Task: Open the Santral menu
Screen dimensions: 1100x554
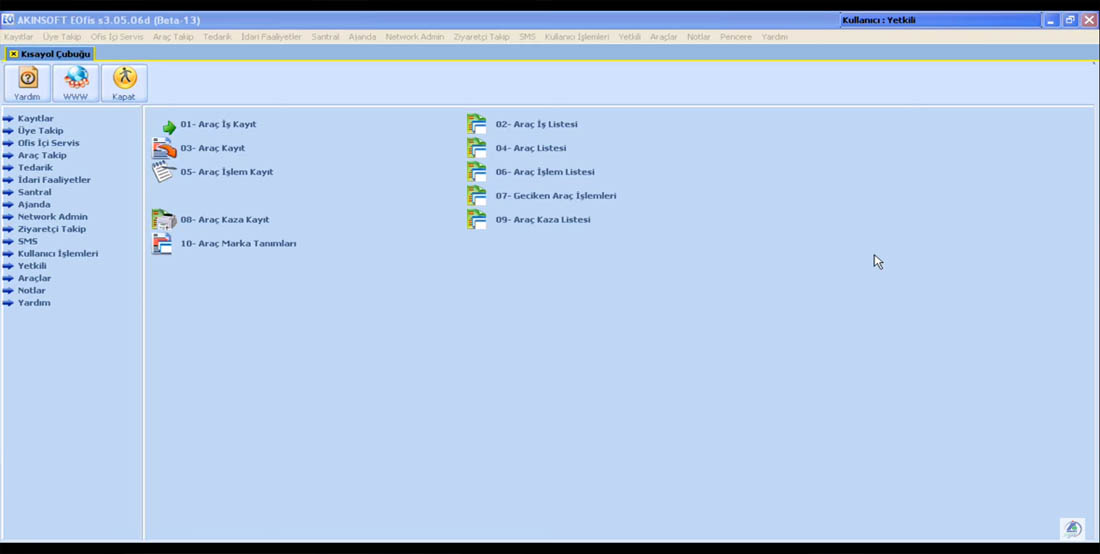Action: [x=326, y=37]
